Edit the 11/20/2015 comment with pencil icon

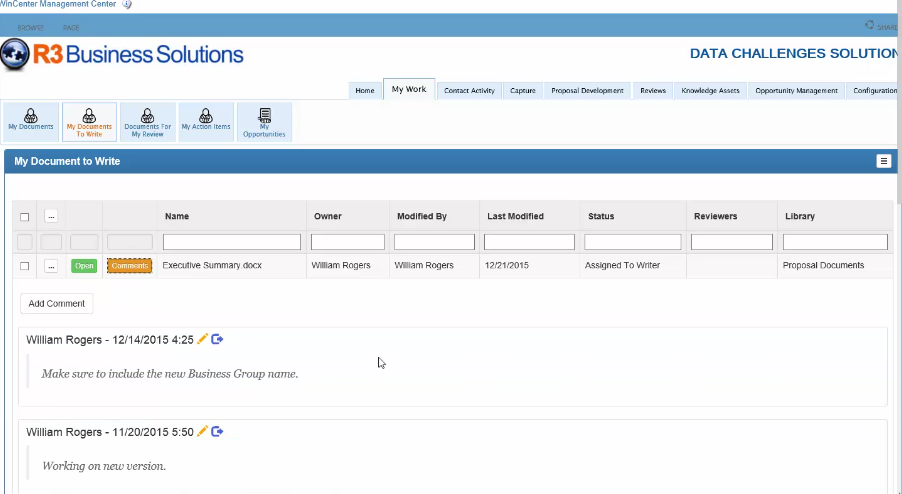202,431
